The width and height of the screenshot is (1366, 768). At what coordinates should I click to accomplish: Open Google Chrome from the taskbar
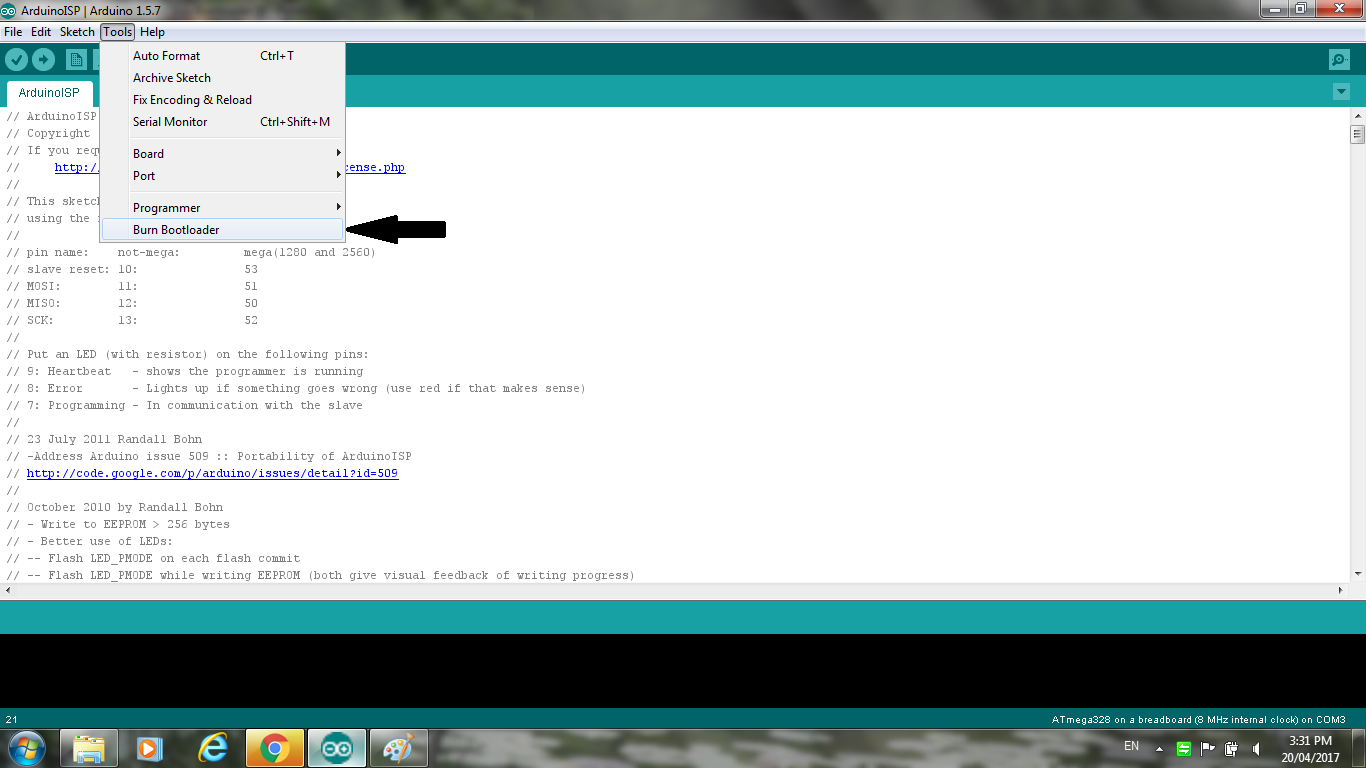pyautogui.click(x=274, y=748)
